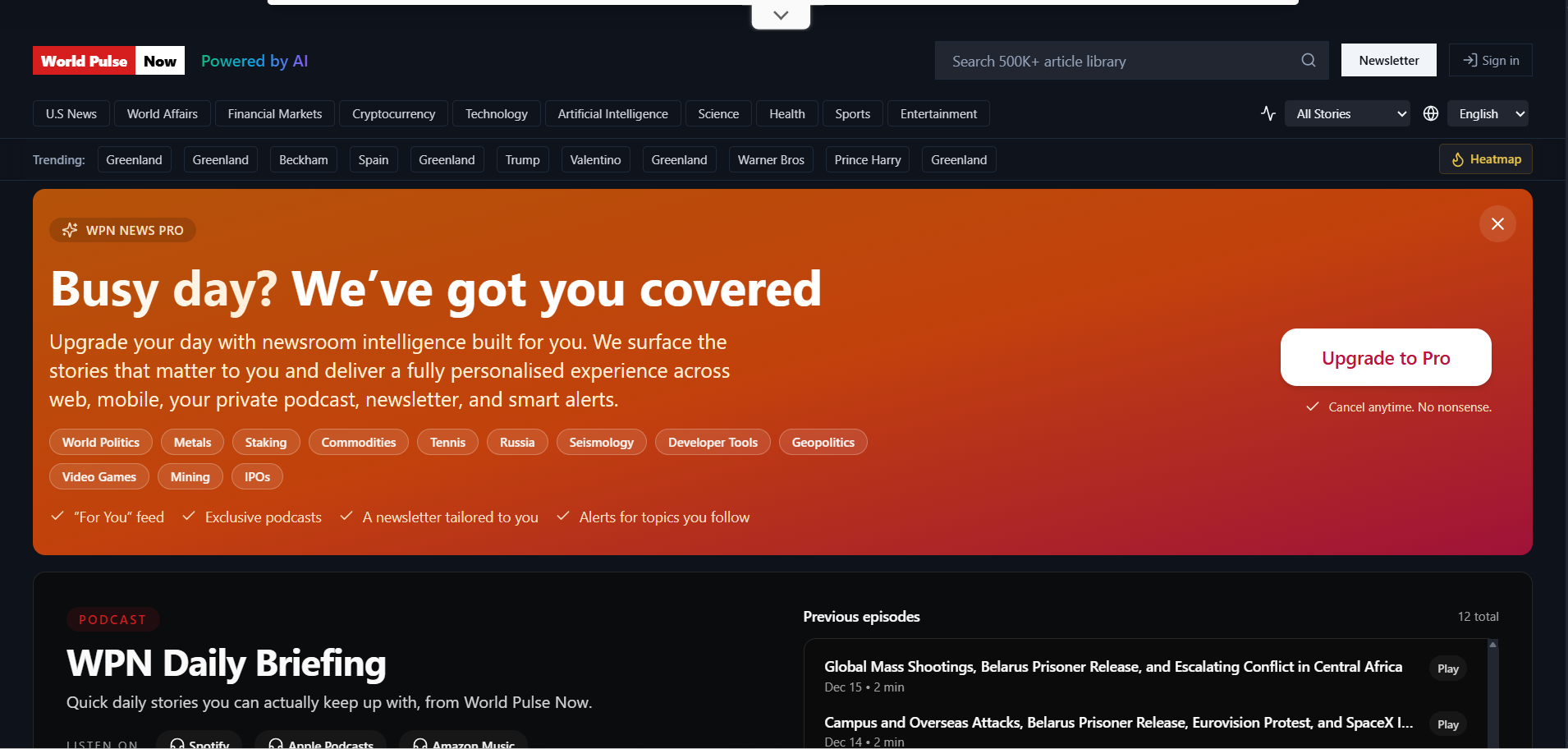Open the U.S News category

pos(71,113)
